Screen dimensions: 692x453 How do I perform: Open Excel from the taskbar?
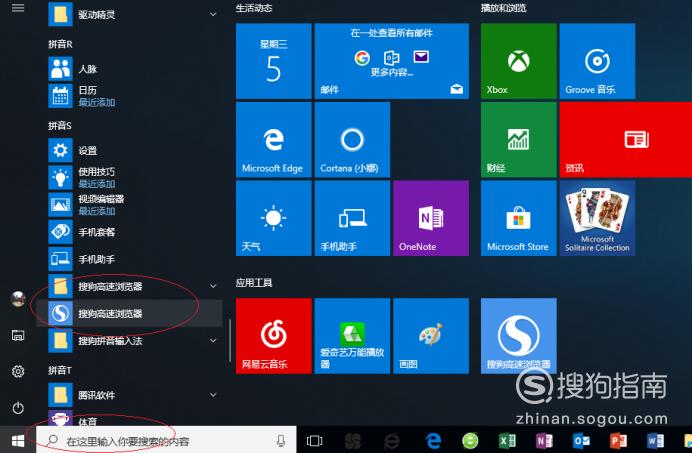(507, 440)
